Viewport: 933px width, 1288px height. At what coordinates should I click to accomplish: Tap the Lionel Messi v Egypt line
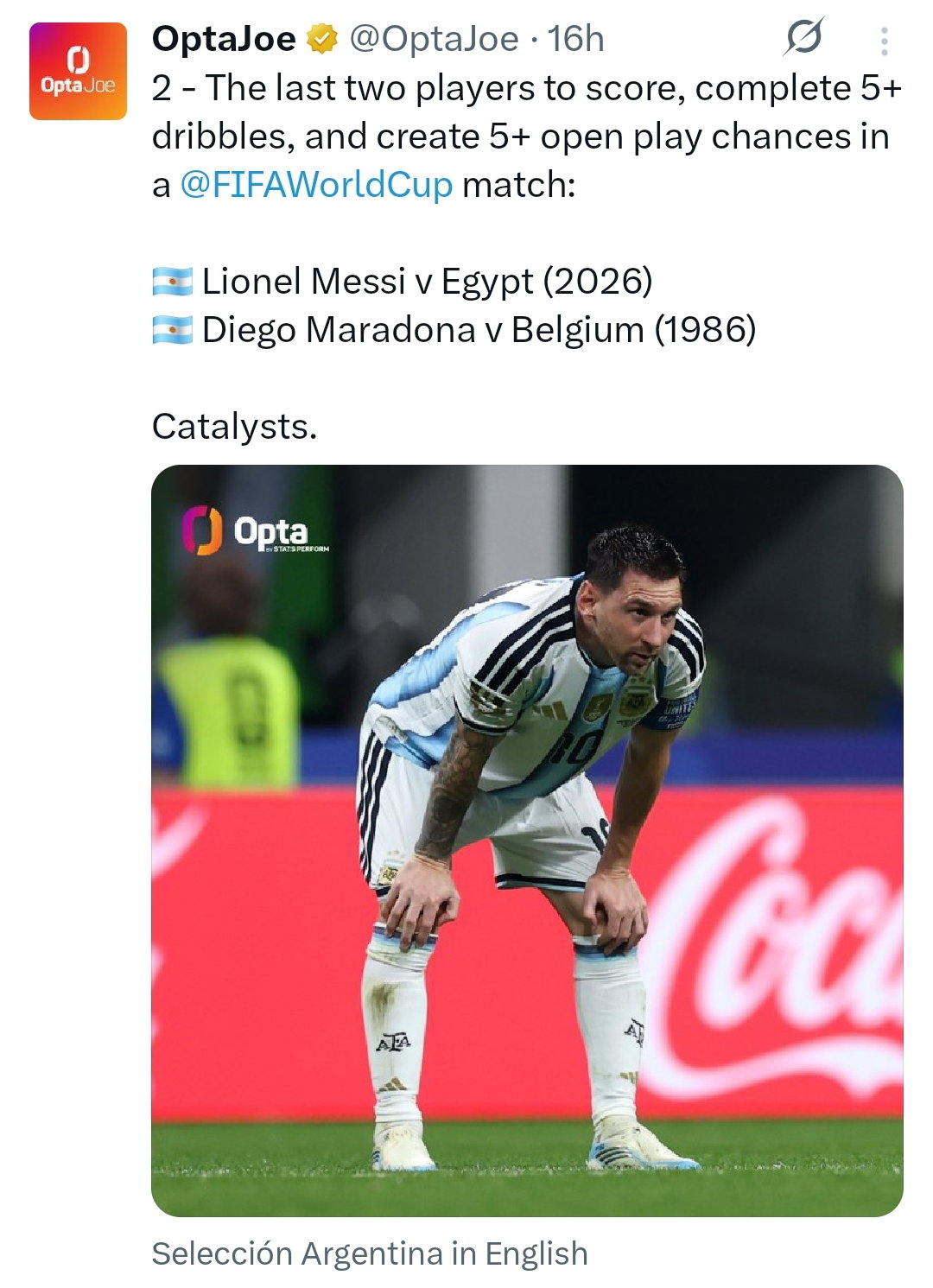coord(427,282)
